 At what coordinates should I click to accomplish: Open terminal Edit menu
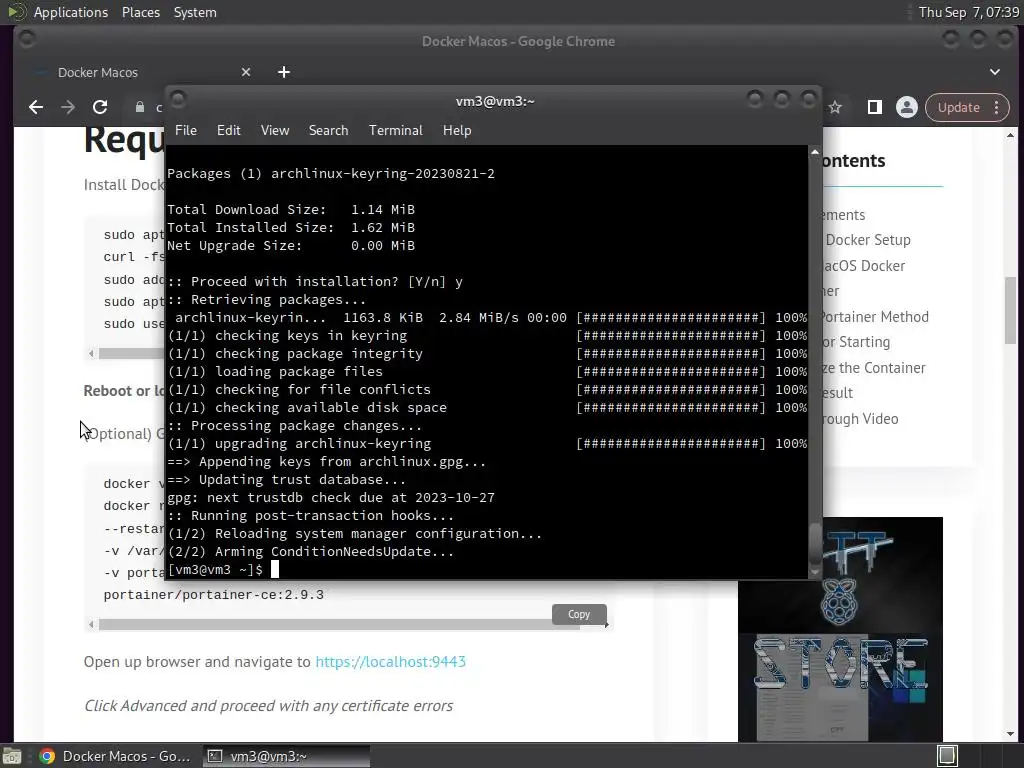tap(229, 130)
